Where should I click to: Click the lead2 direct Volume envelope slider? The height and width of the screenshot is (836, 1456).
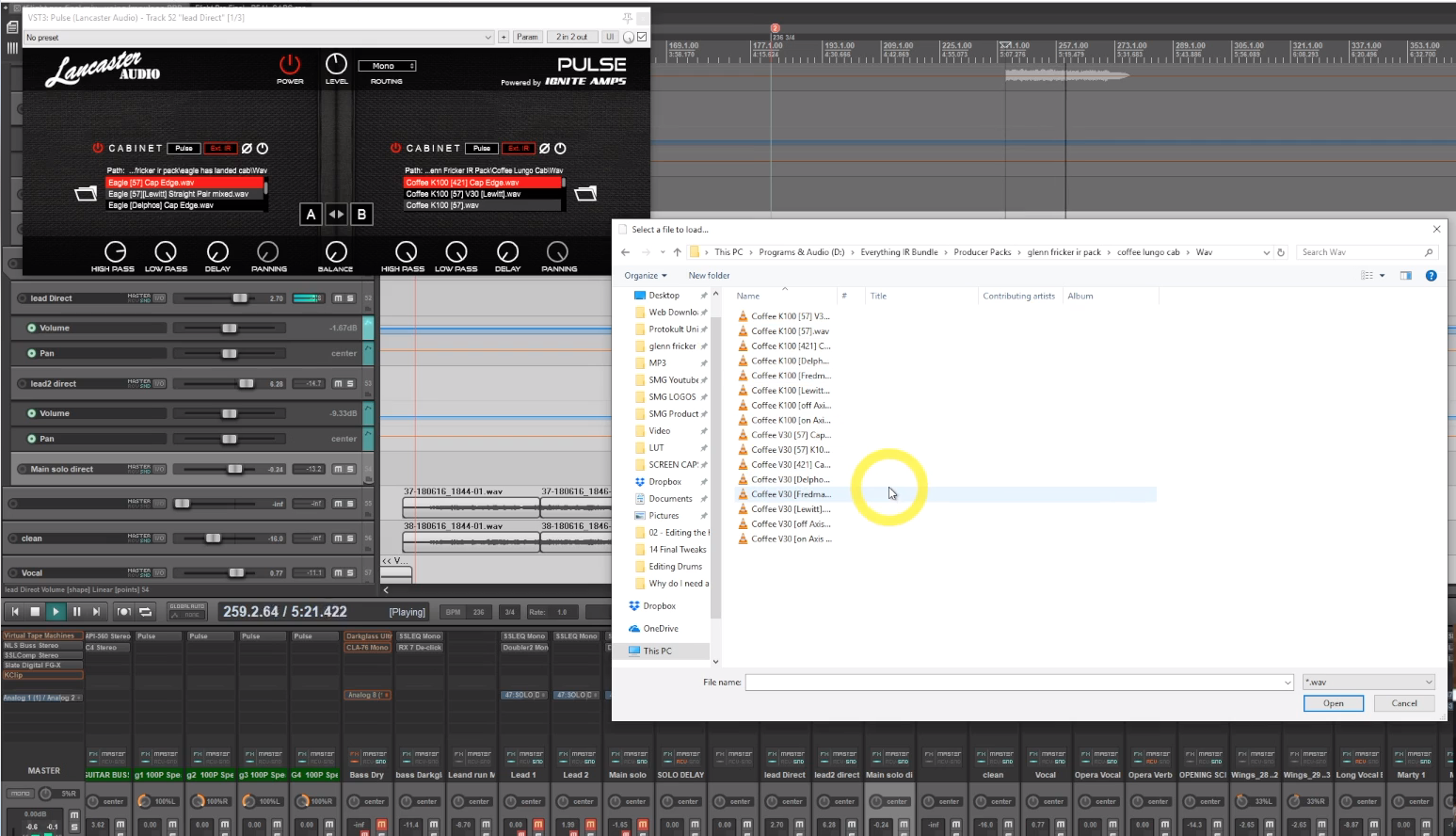tap(229, 413)
